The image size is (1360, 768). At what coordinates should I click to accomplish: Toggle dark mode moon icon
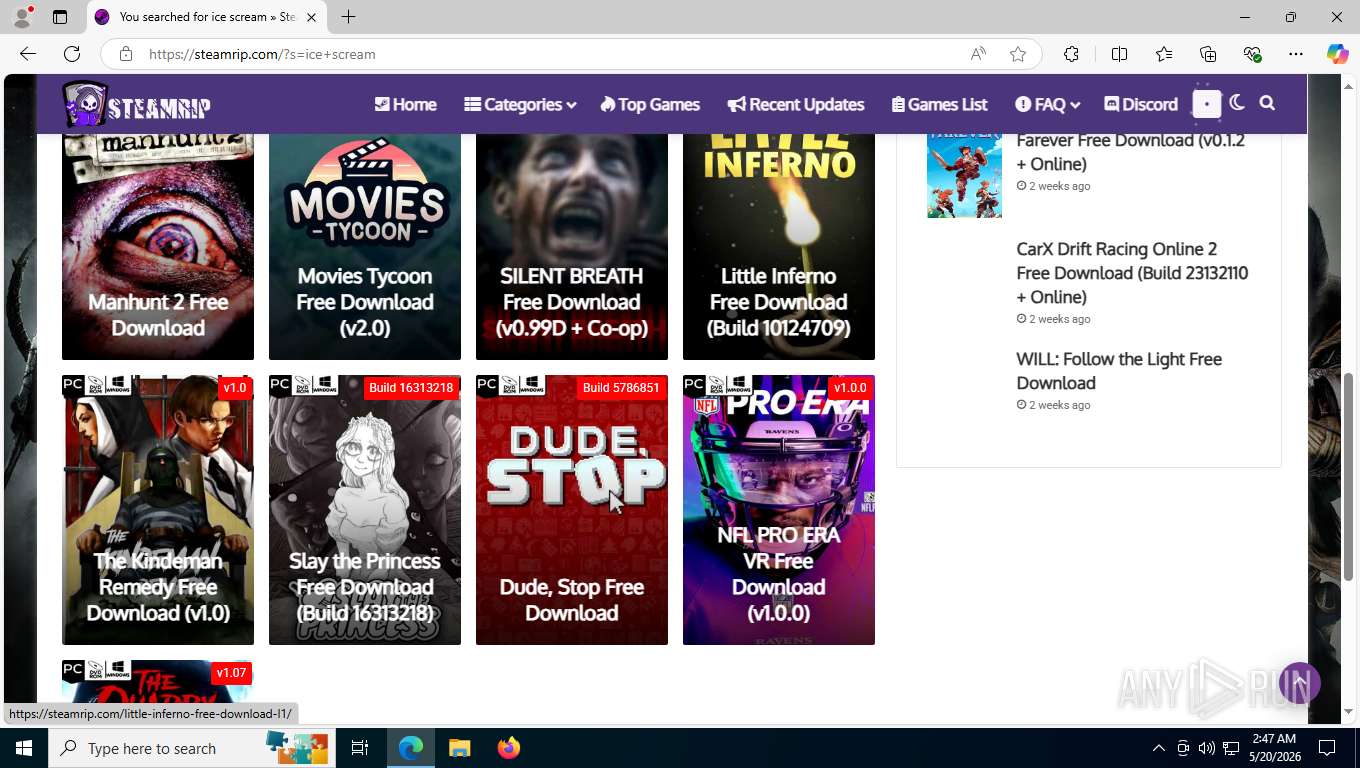(1237, 103)
